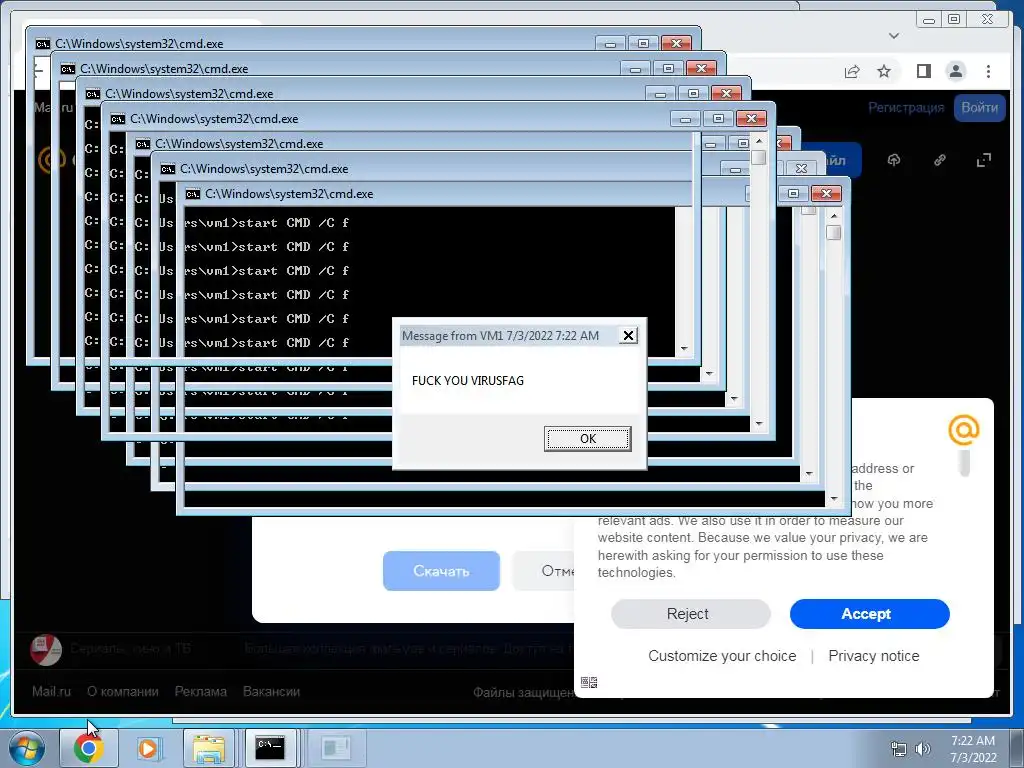
Task: Click the chain link icon
Action: (940, 160)
